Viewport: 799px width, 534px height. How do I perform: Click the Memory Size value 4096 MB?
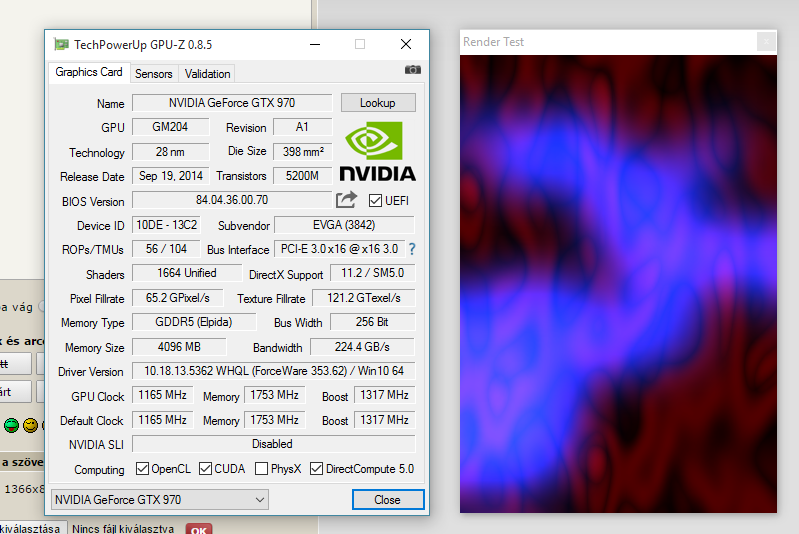tap(179, 347)
